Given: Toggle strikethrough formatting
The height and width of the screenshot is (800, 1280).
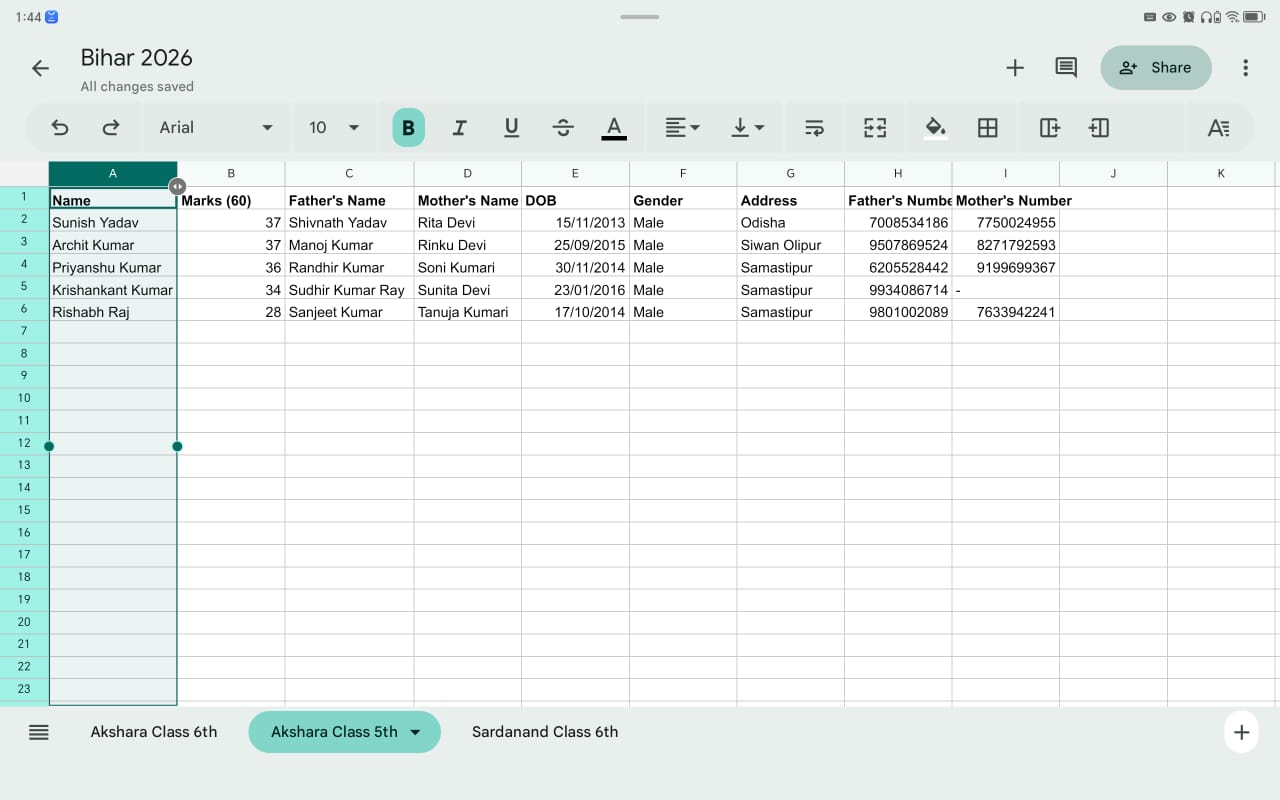Looking at the screenshot, I should point(563,127).
